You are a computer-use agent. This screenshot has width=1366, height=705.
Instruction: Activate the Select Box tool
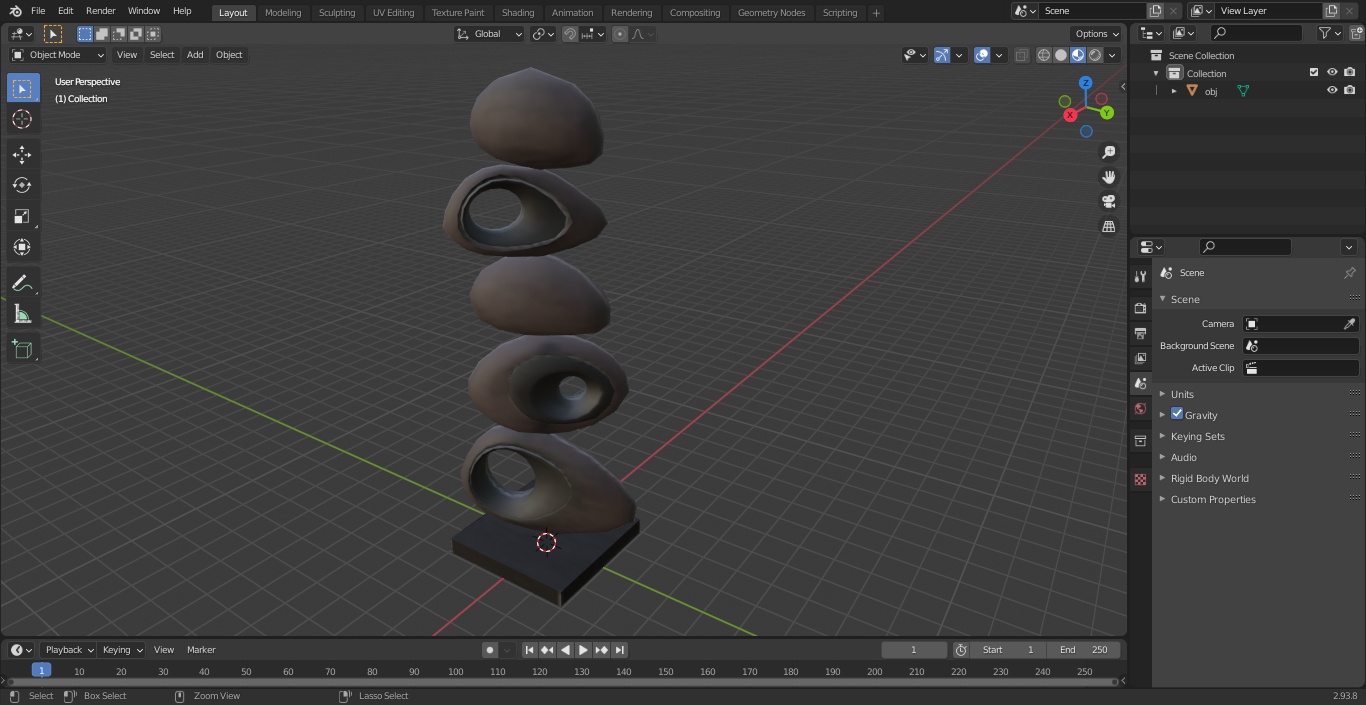[x=22, y=89]
